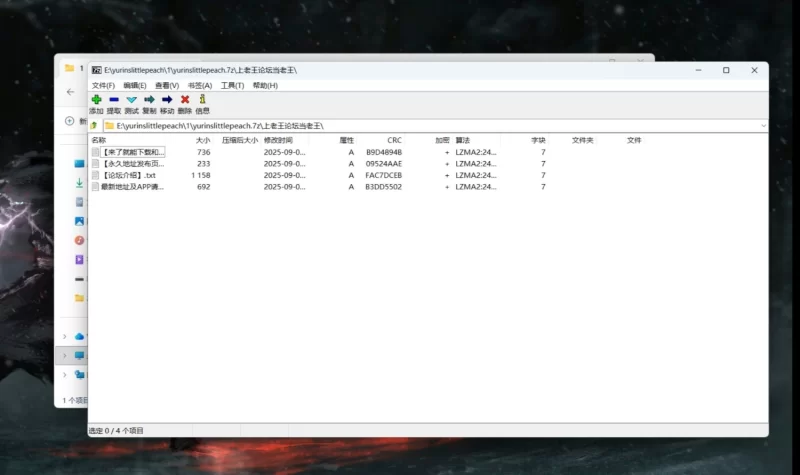Expand the OneDrive cloud node in Explorer
The height and width of the screenshot is (475, 800).
pyautogui.click(x=65, y=336)
